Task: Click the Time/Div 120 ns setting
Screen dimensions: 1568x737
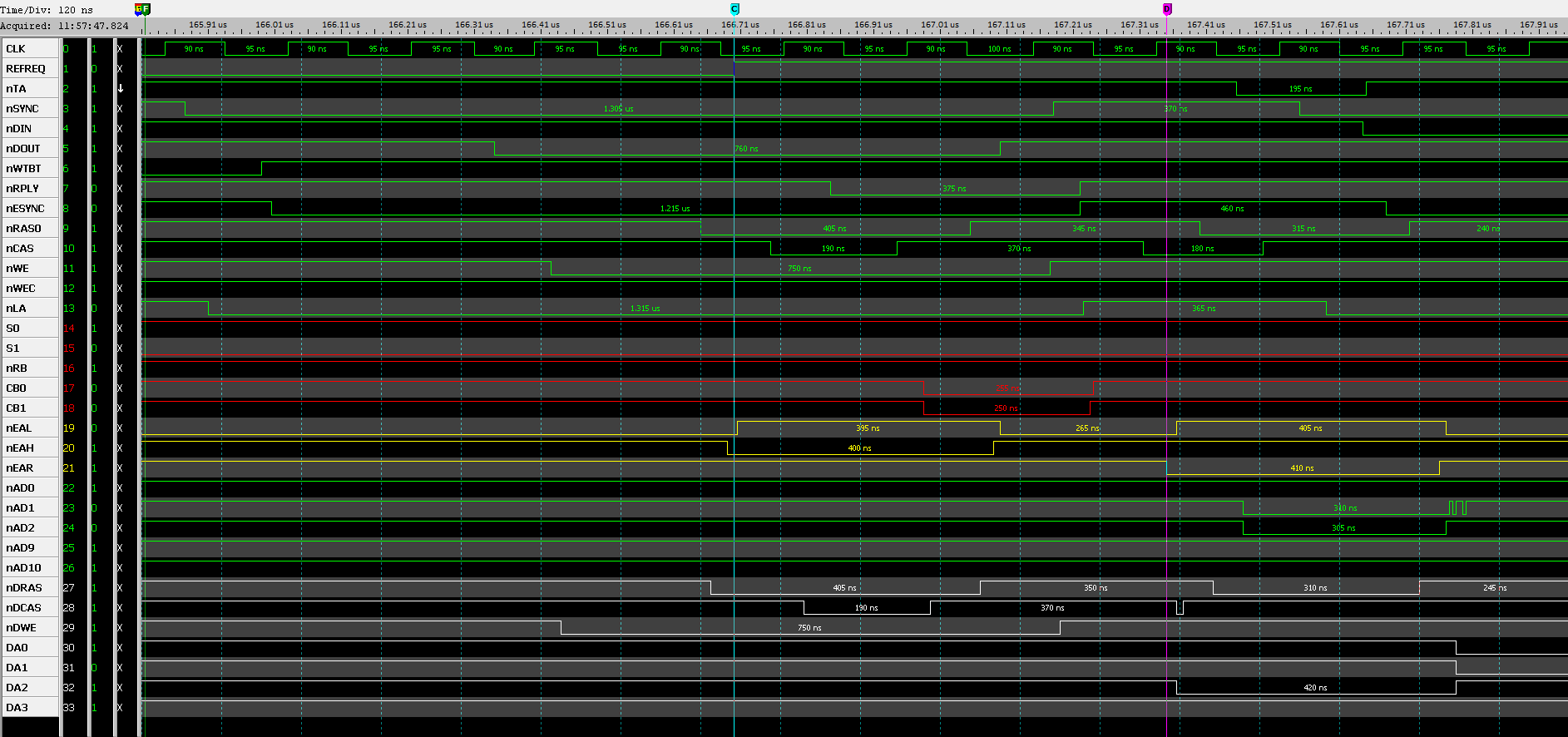Action: coord(47,10)
